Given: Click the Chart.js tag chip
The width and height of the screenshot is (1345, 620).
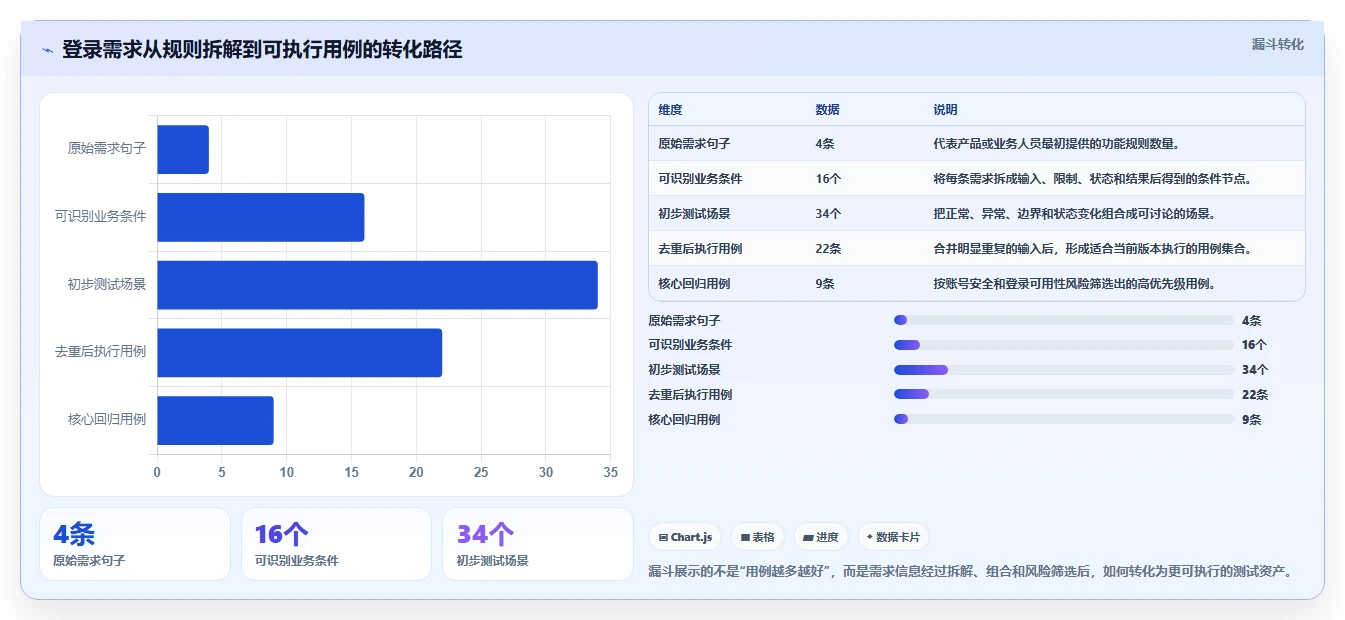Looking at the screenshot, I should pyautogui.click(x=685, y=537).
